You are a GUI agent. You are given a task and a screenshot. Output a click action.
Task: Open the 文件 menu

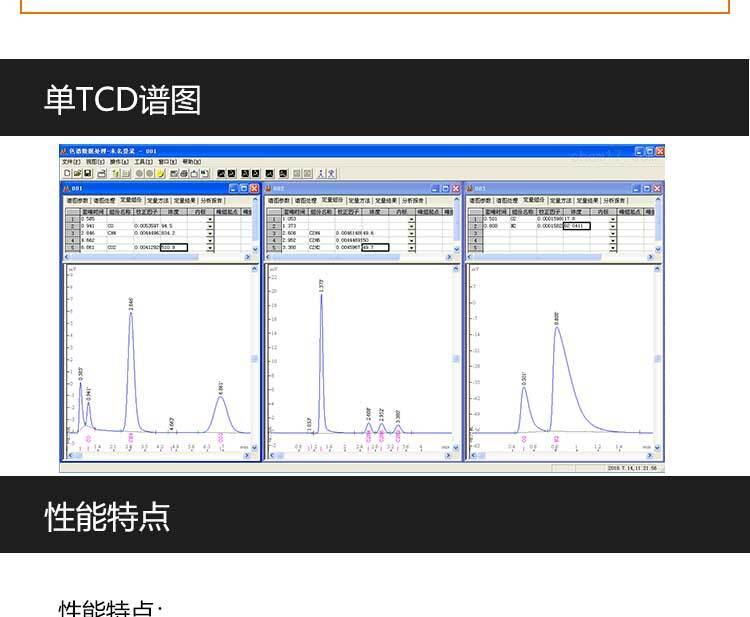pyautogui.click(x=70, y=161)
